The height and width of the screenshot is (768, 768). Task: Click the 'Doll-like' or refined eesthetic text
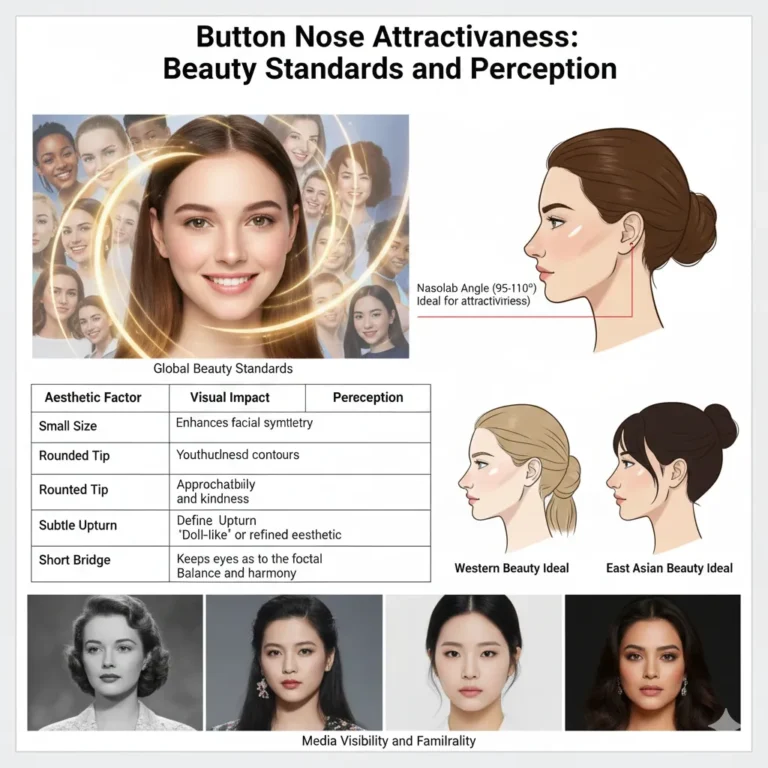pos(259,534)
